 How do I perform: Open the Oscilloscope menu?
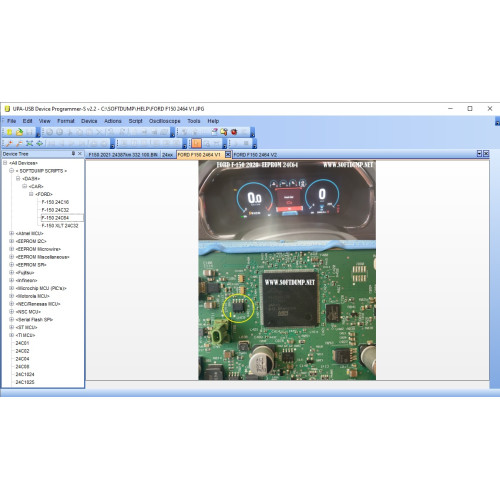point(165,121)
